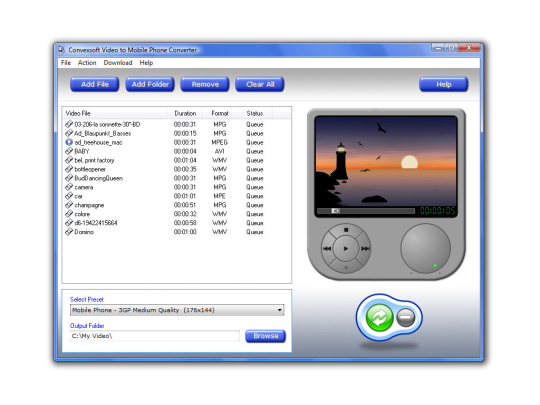Click file icon next to Ad_Blaupunkt_Basses
This screenshot has height=405, width=540.
[x=69, y=133]
